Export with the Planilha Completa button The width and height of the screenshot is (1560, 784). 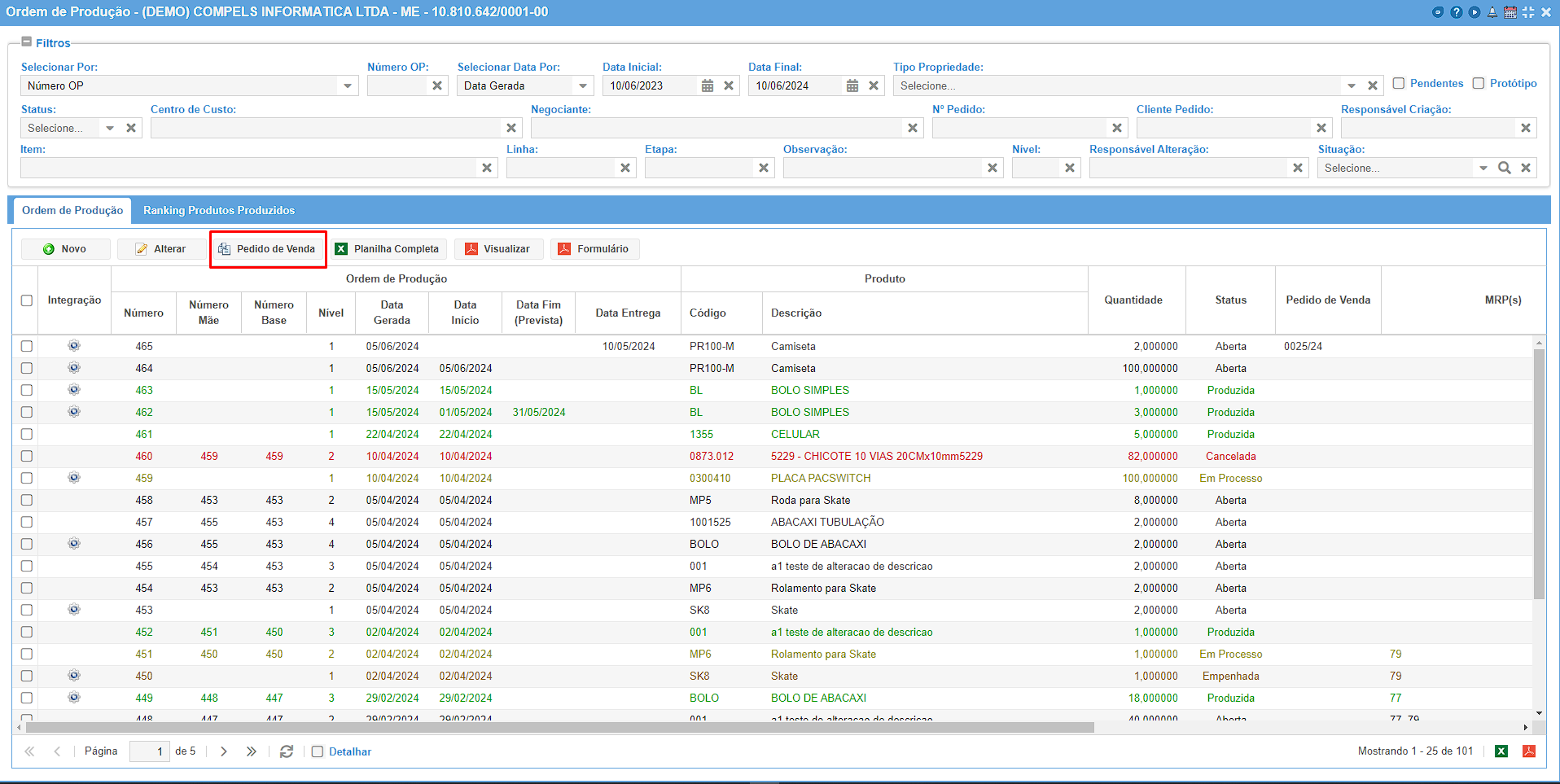pyautogui.click(x=388, y=249)
